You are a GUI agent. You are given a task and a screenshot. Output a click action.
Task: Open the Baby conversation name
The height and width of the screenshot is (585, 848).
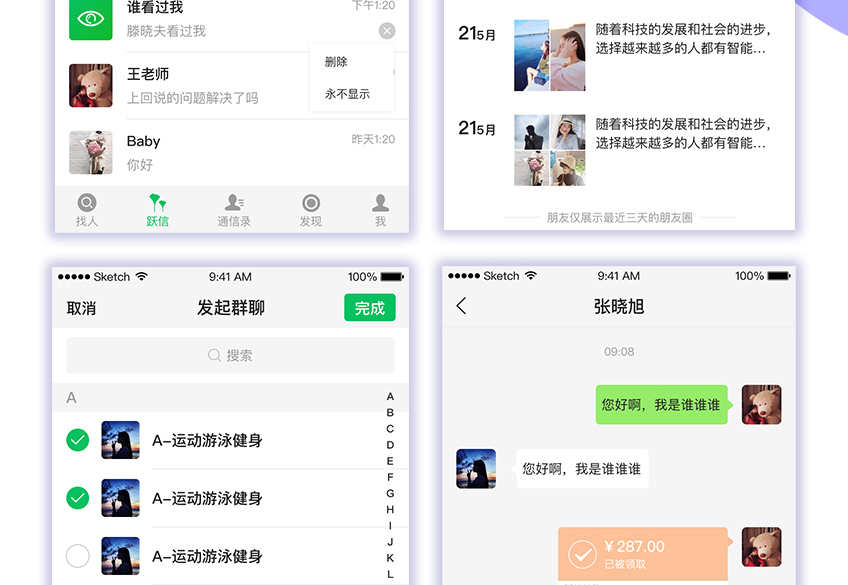pyautogui.click(x=143, y=141)
